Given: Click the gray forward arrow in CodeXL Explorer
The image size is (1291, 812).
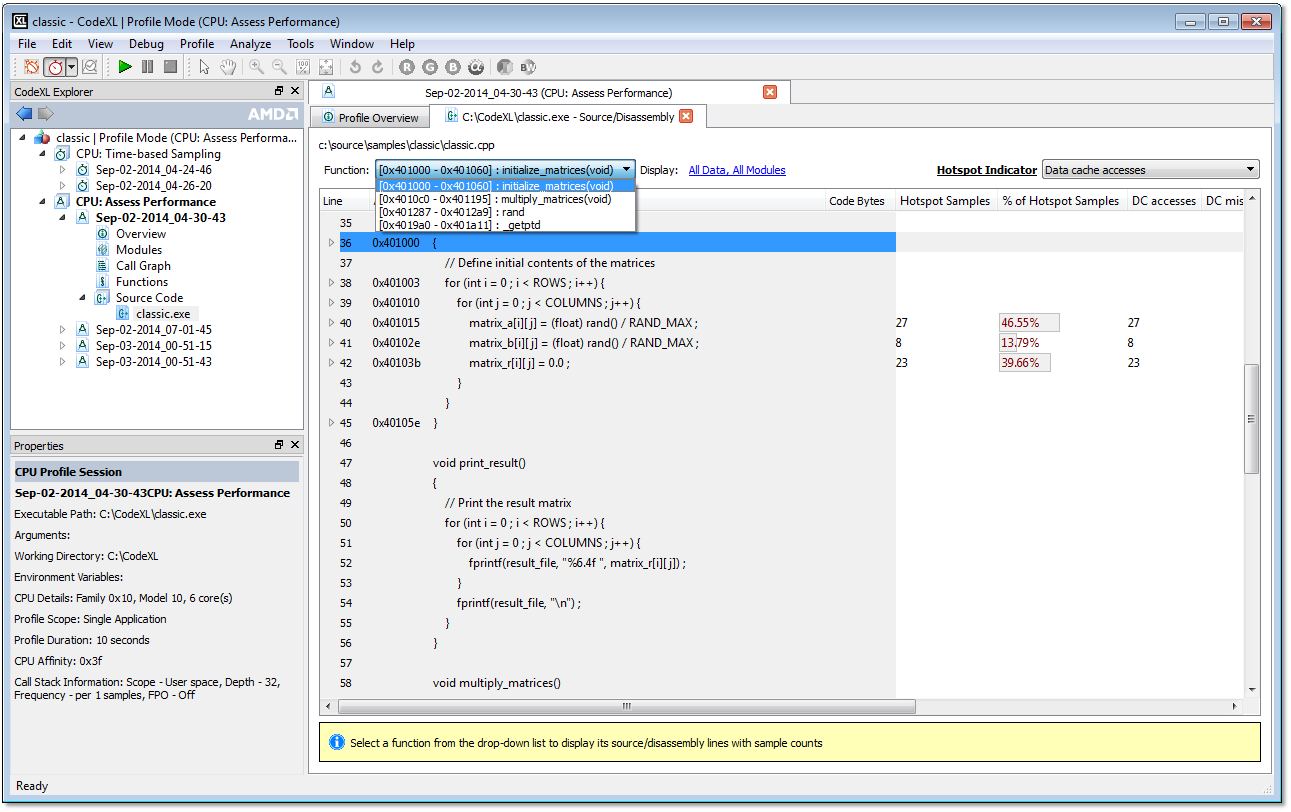Looking at the screenshot, I should (x=45, y=113).
